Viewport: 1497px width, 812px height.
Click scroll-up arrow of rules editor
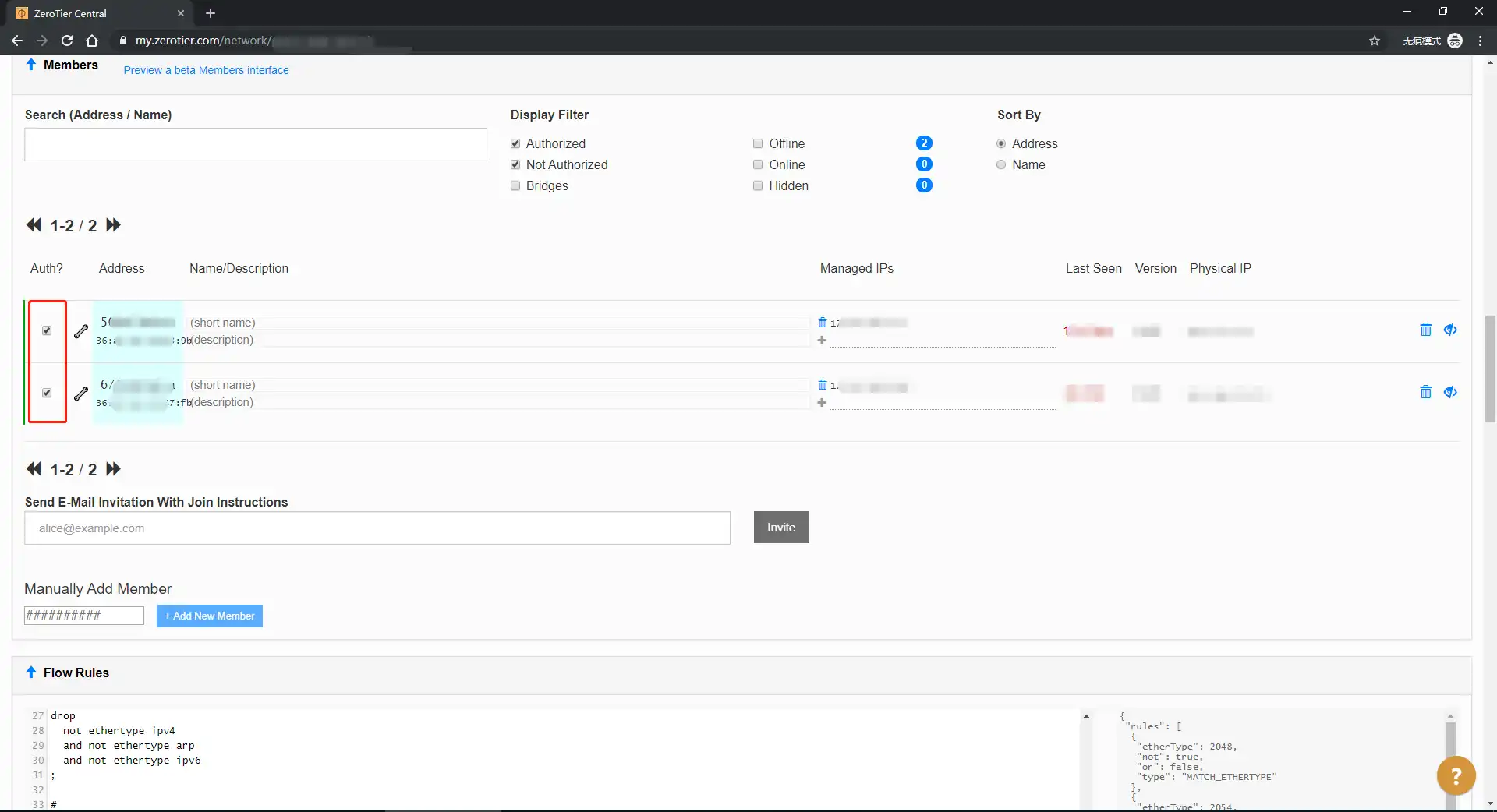pyautogui.click(x=1086, y=716)
